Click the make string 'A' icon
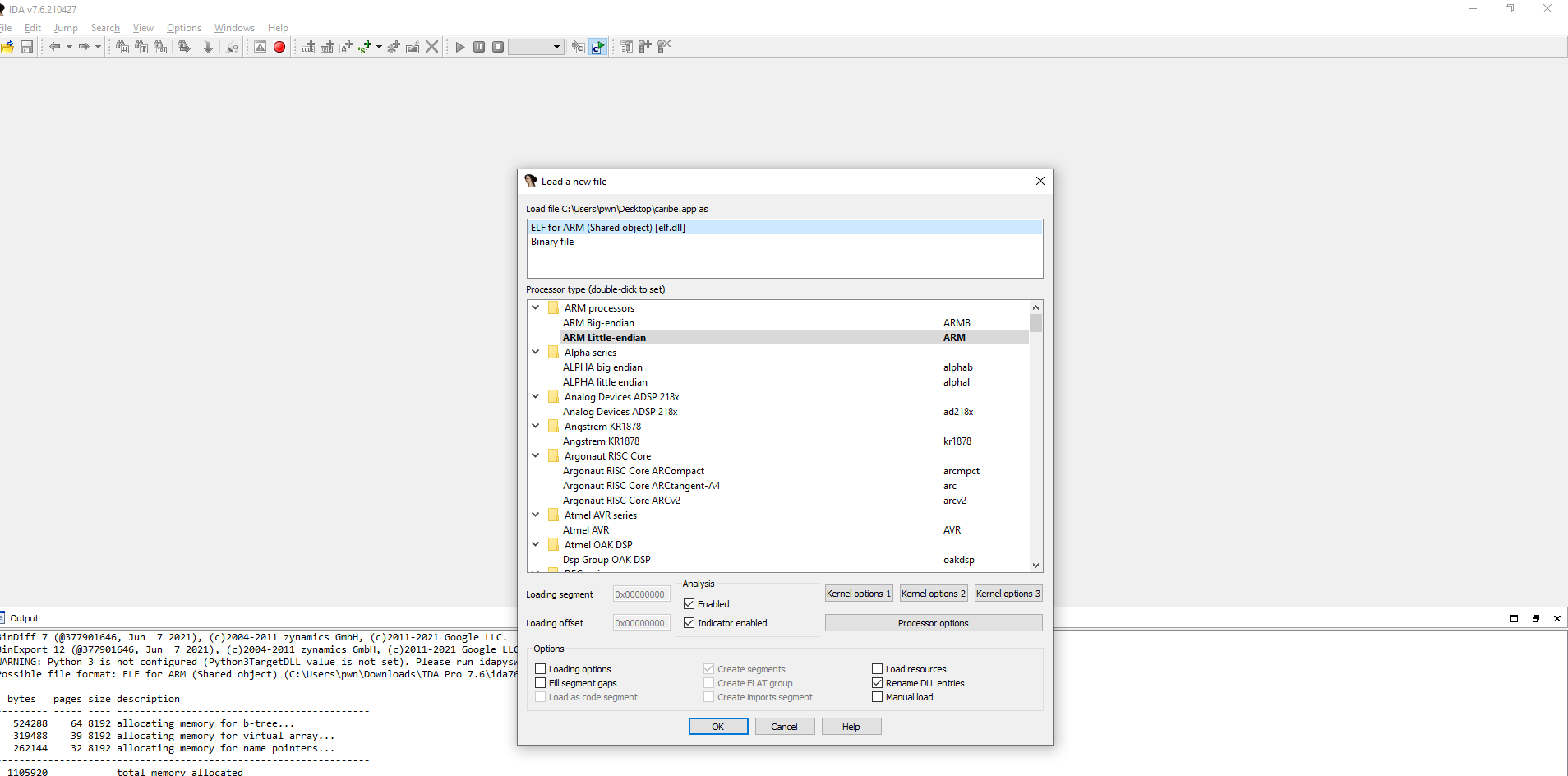 pyautogui.click(x=346, y=47)
